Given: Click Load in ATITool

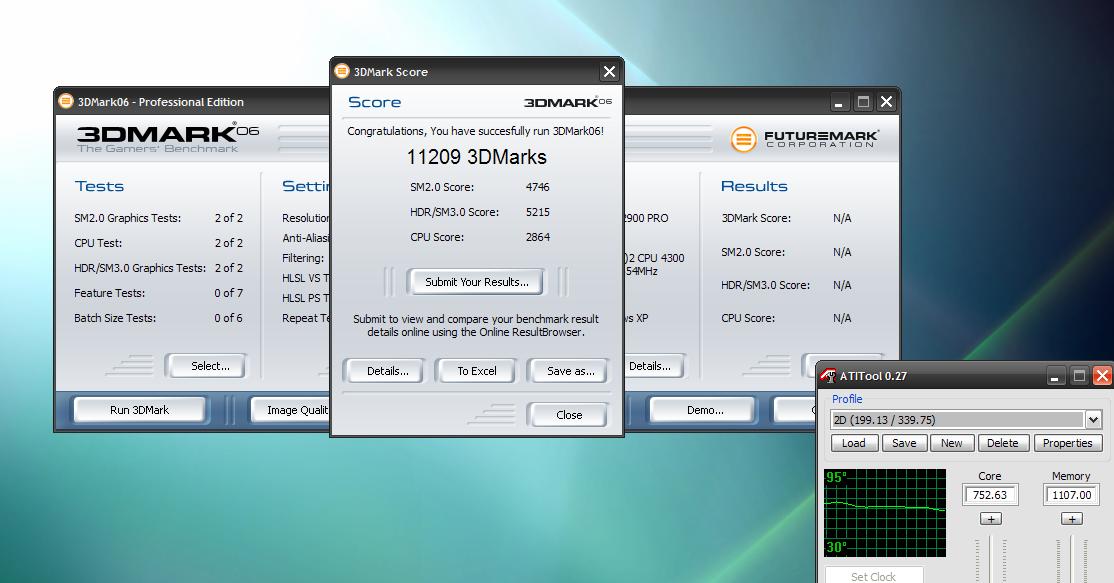Looking at the screenshot, I should coord(853,443).
